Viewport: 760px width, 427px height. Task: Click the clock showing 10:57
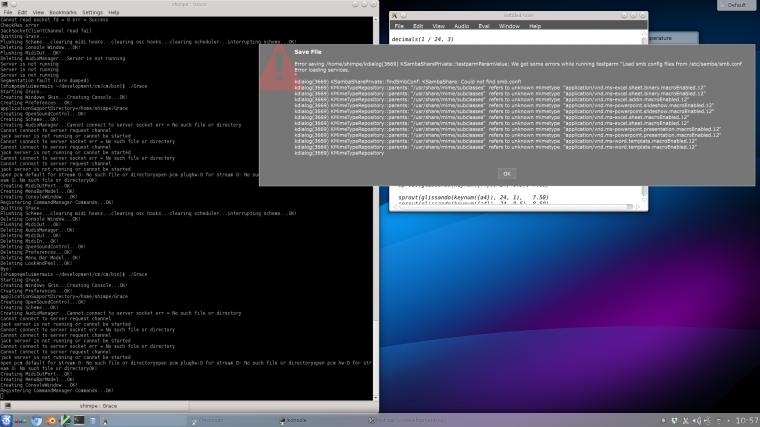pos(746,420)
